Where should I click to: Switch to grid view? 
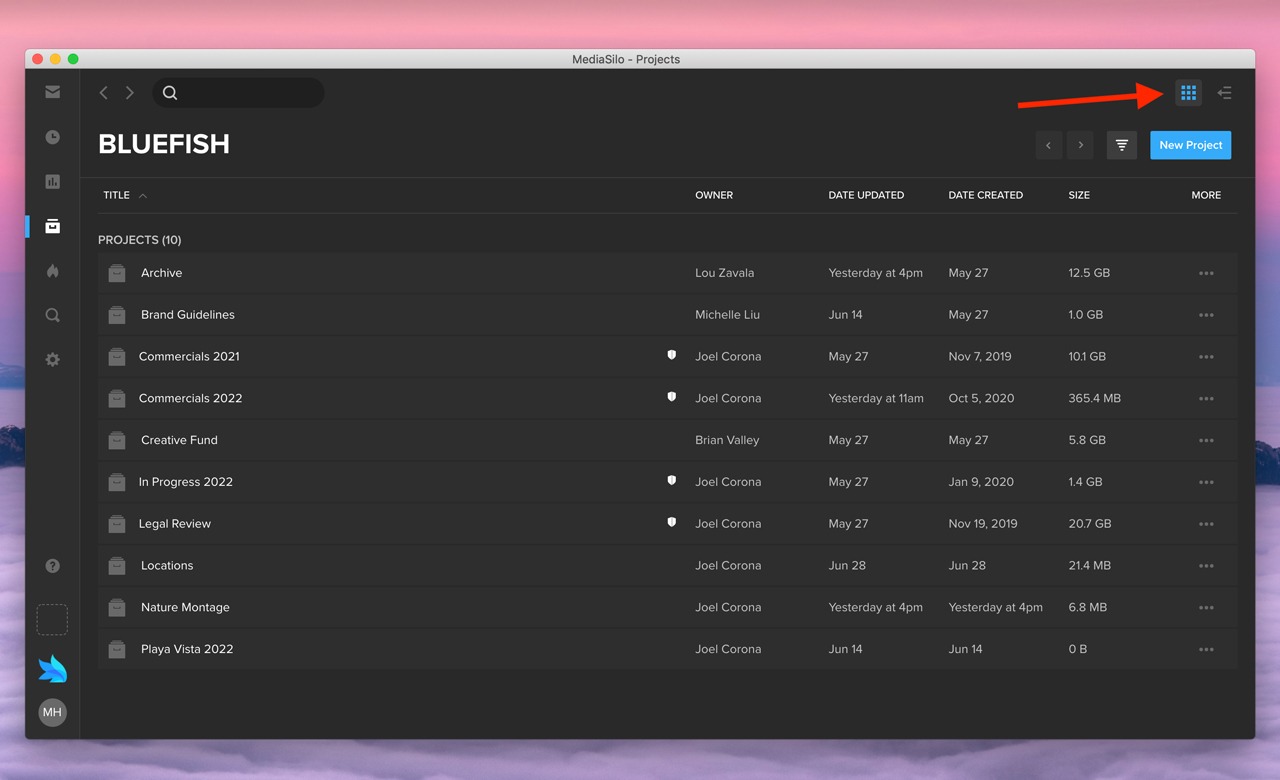tap(1188, 93)
